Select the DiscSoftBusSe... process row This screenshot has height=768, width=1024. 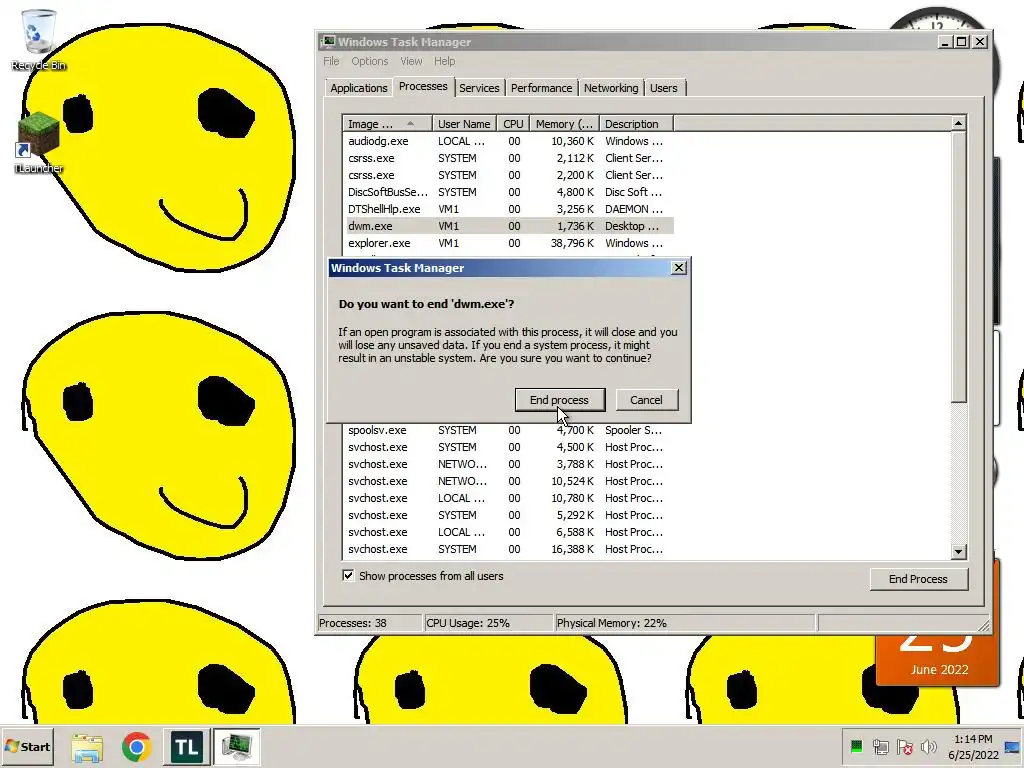tap(509, 192)
